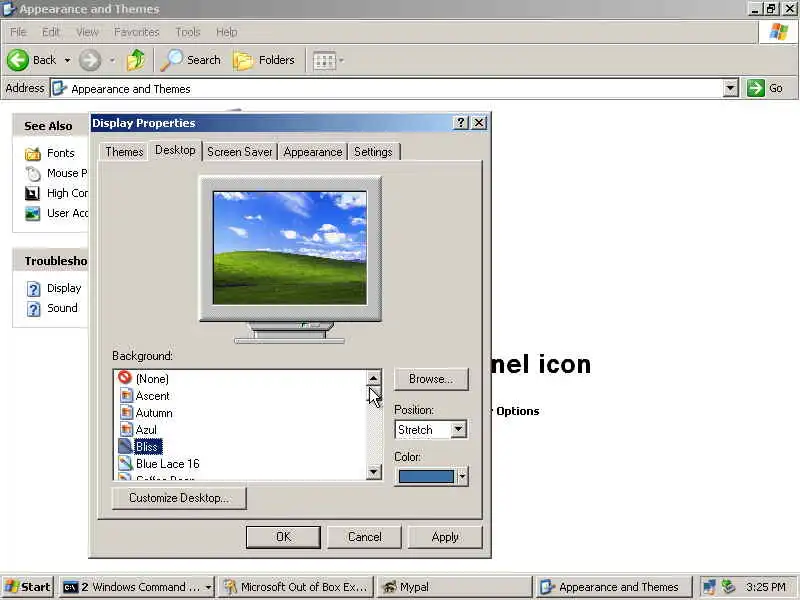Open the Start menu

pos(27,587)
